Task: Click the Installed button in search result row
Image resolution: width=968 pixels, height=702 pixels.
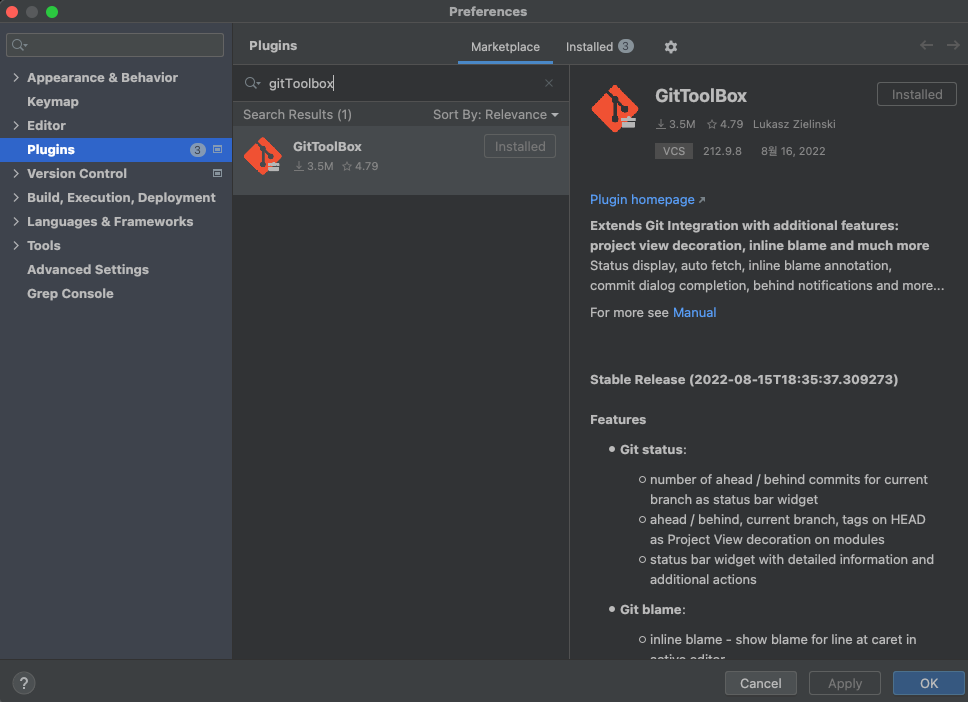Action: (520, 146)
